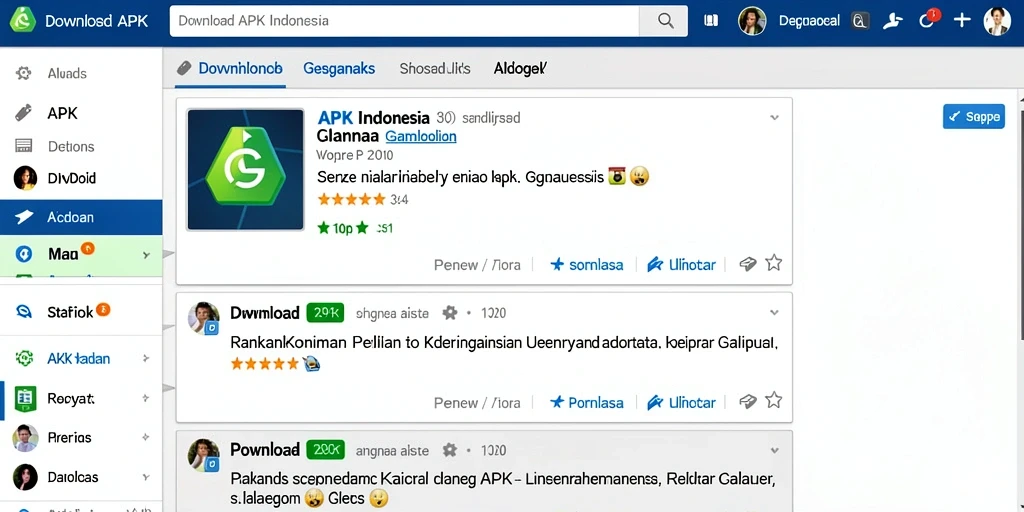The image size is (1024, 512).
Task: Select the APK sidebar label
Action: 63,113
